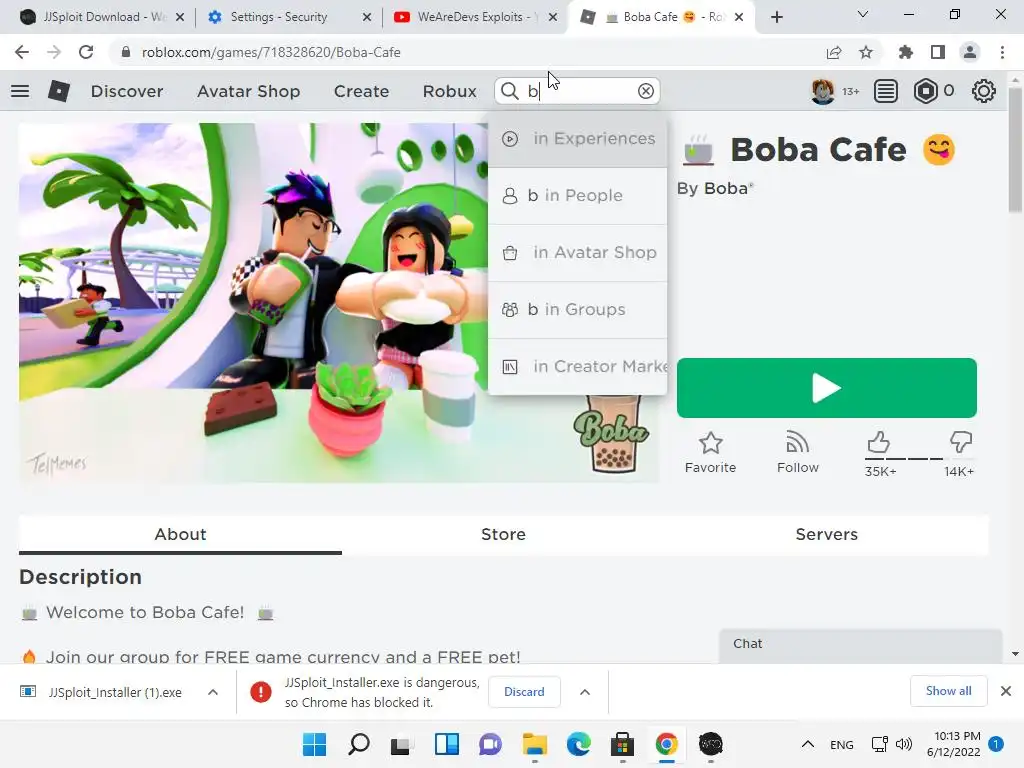Viewport: 1024px width, 768px height.
Task: Open Robux nav link
Action: pos(449,91)
